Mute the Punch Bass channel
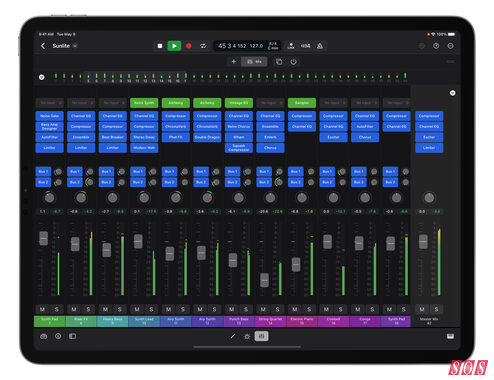Viewport: 494px width, 380px height. click(x=231, y=309)
